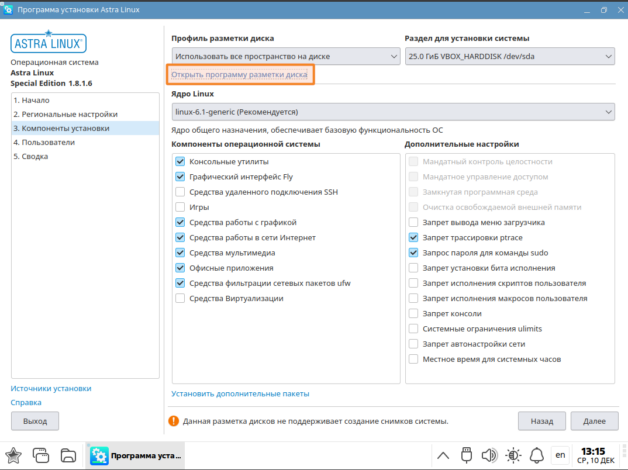Go to step '5. Сводка'
This screenshot has width=628, height=470.
(85, 156)
